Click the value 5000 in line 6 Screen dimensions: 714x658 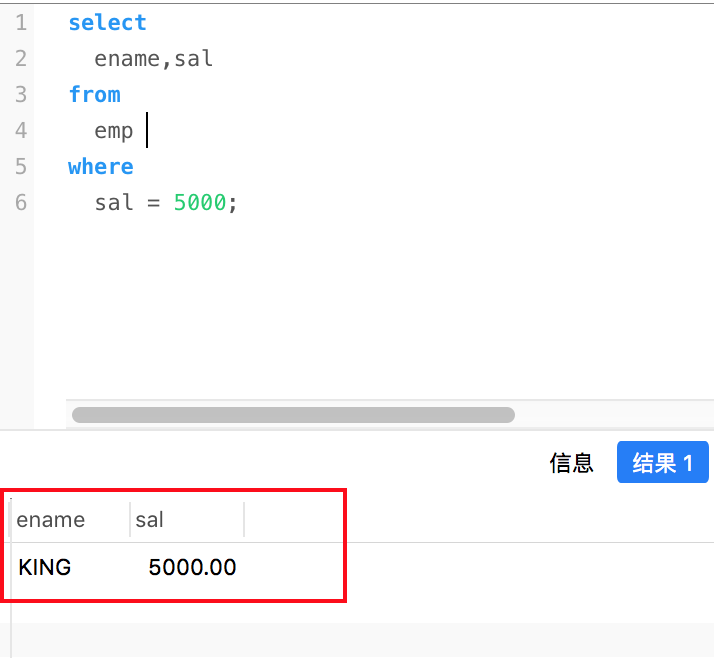(x=200, y=203)
